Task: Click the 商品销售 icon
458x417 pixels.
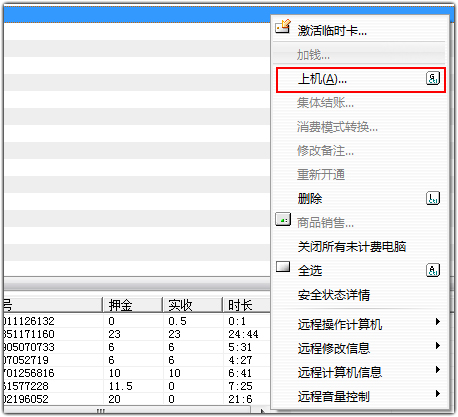Action: click(x=283, y=220)
